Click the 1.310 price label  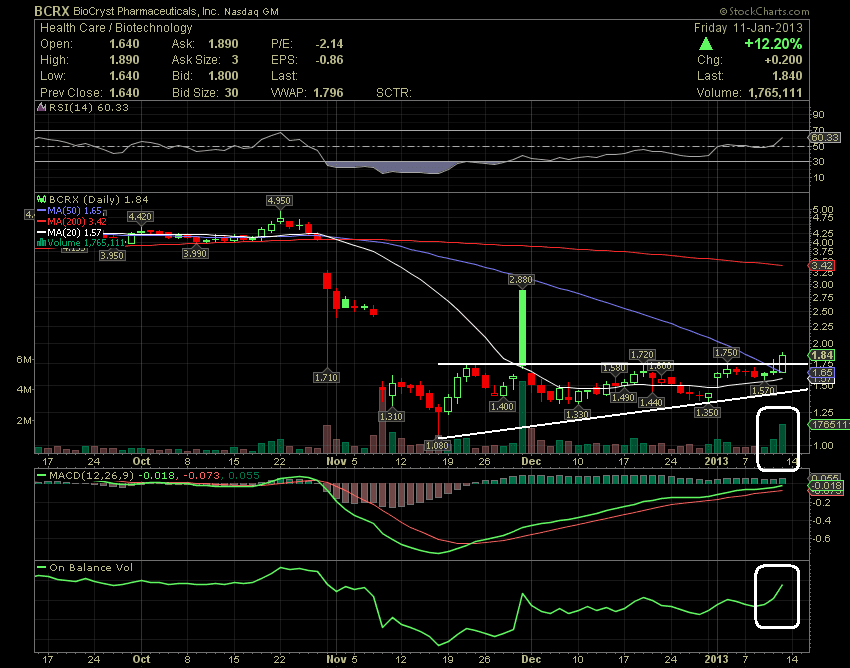[391, 416]
